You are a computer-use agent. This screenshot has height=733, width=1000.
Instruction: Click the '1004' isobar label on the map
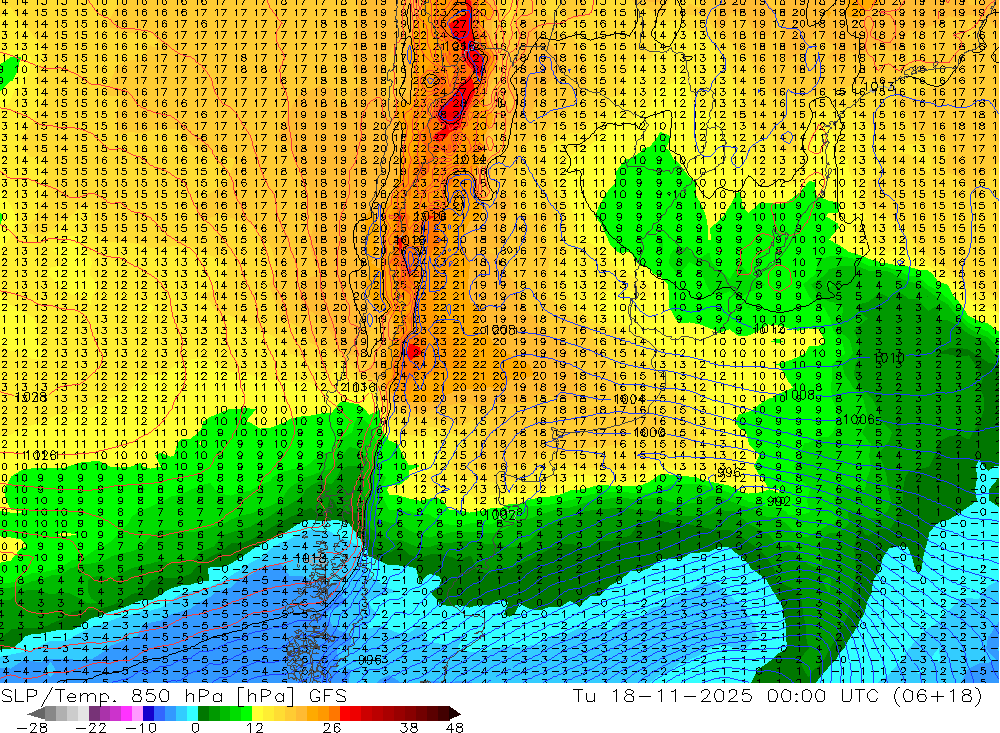(x=630, y=399)
